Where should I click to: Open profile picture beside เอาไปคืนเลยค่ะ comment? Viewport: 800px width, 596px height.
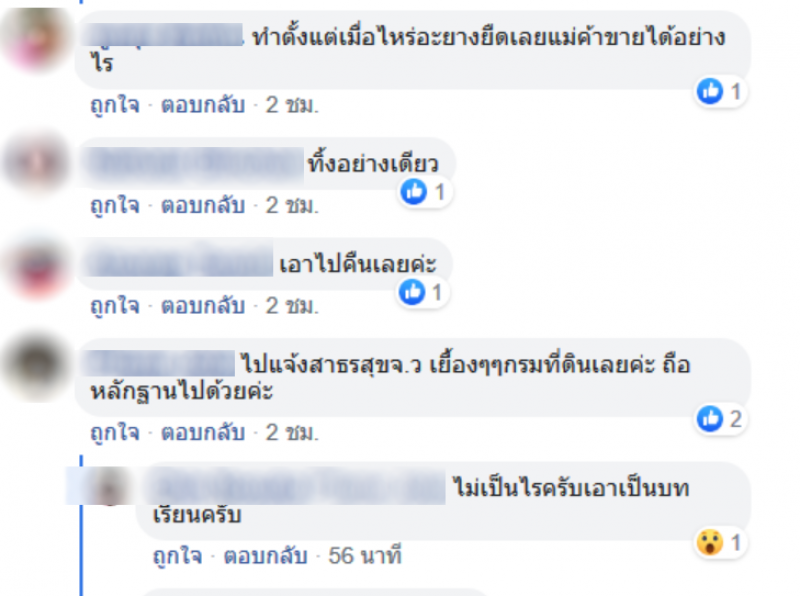click(x=36, y=267)
